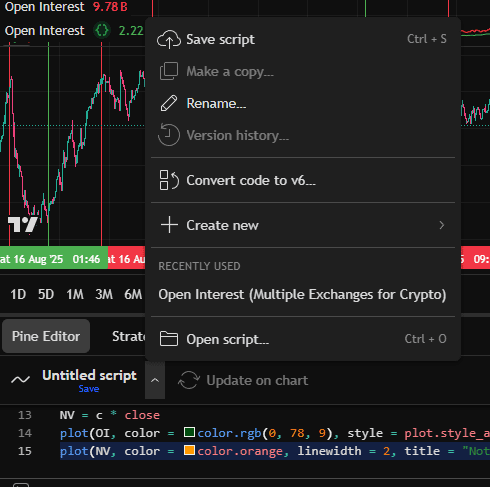
Task: Click the Create new plus icon
Action: point(169,225)
